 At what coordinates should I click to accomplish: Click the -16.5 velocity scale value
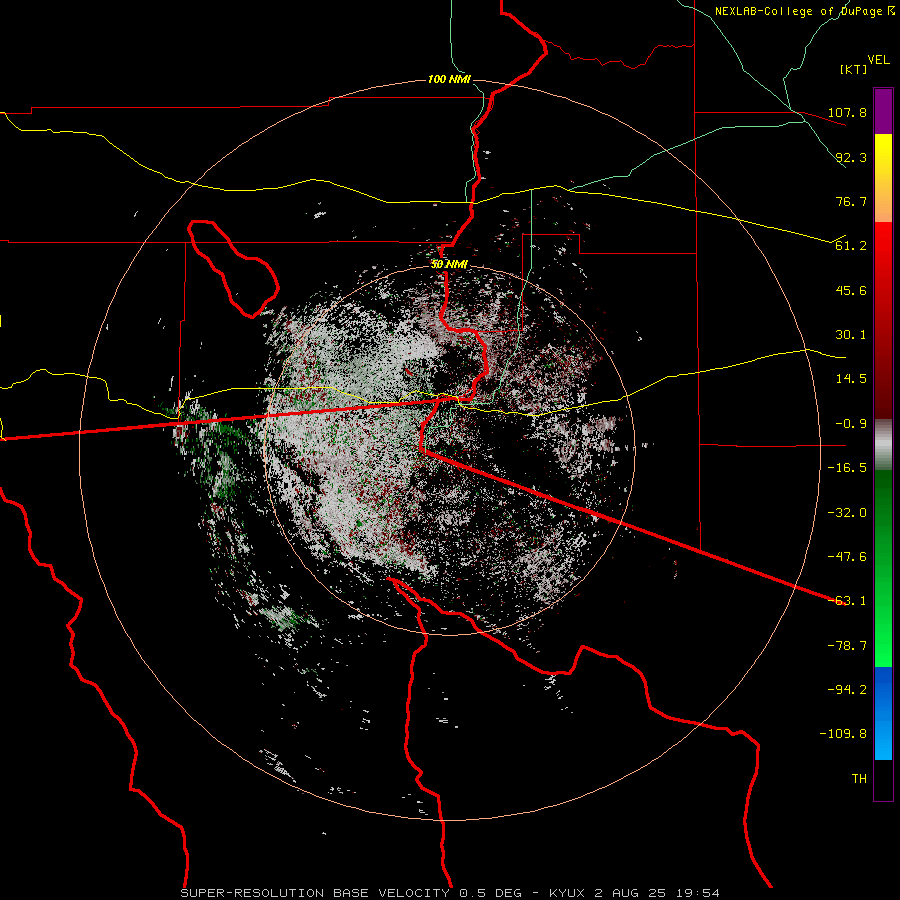point(847,467)
